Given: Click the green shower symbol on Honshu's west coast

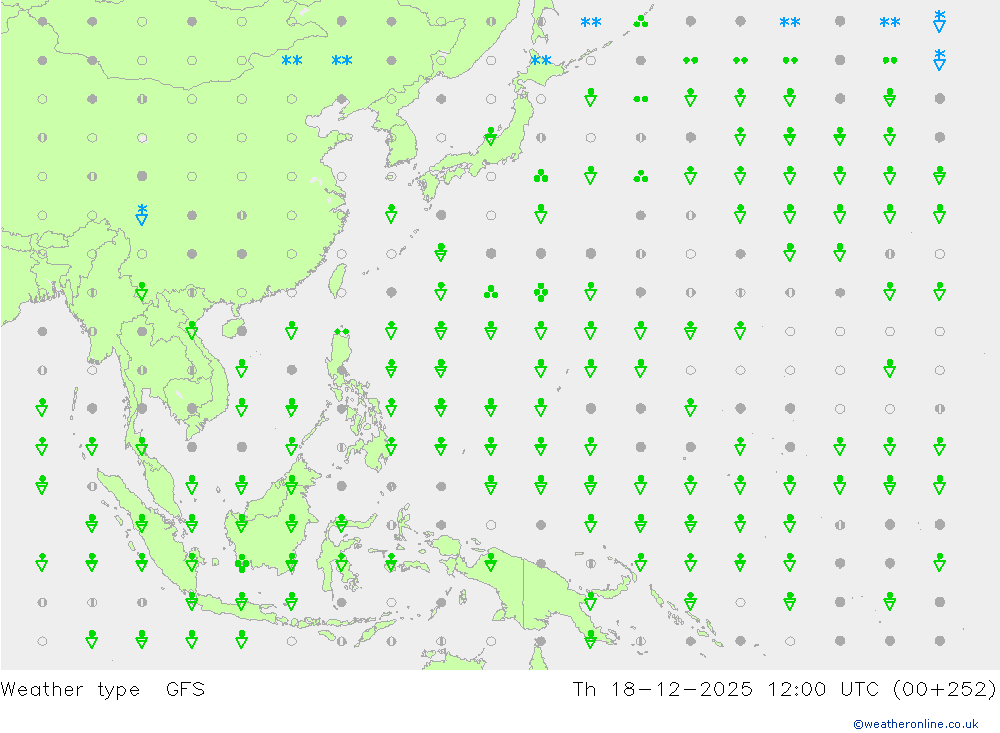Looking at the screenshot, I should coord(490,137).
